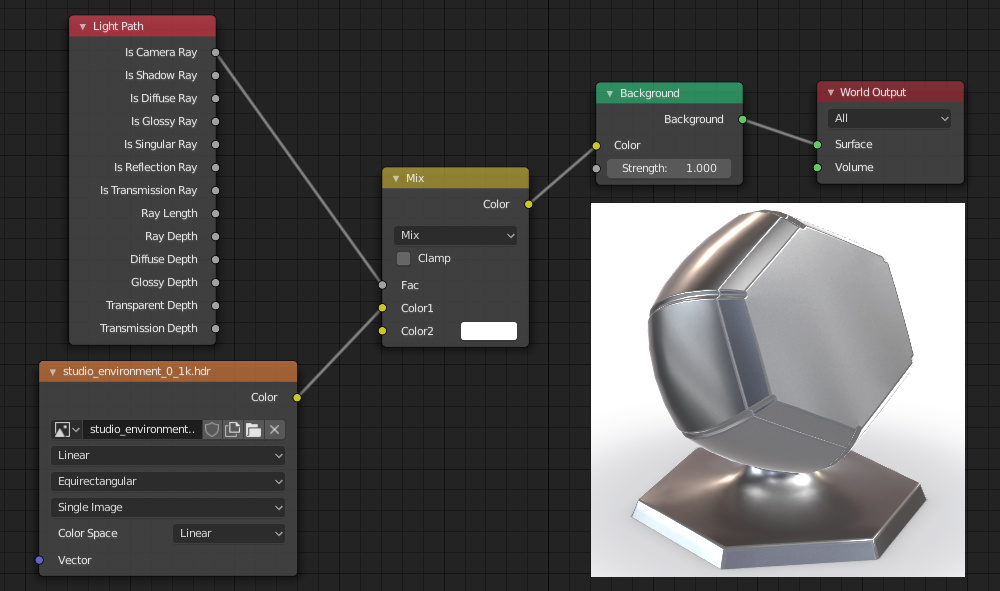Open the Equirectangular projection dropdown

pyautogui.click(x=168, y=481)
